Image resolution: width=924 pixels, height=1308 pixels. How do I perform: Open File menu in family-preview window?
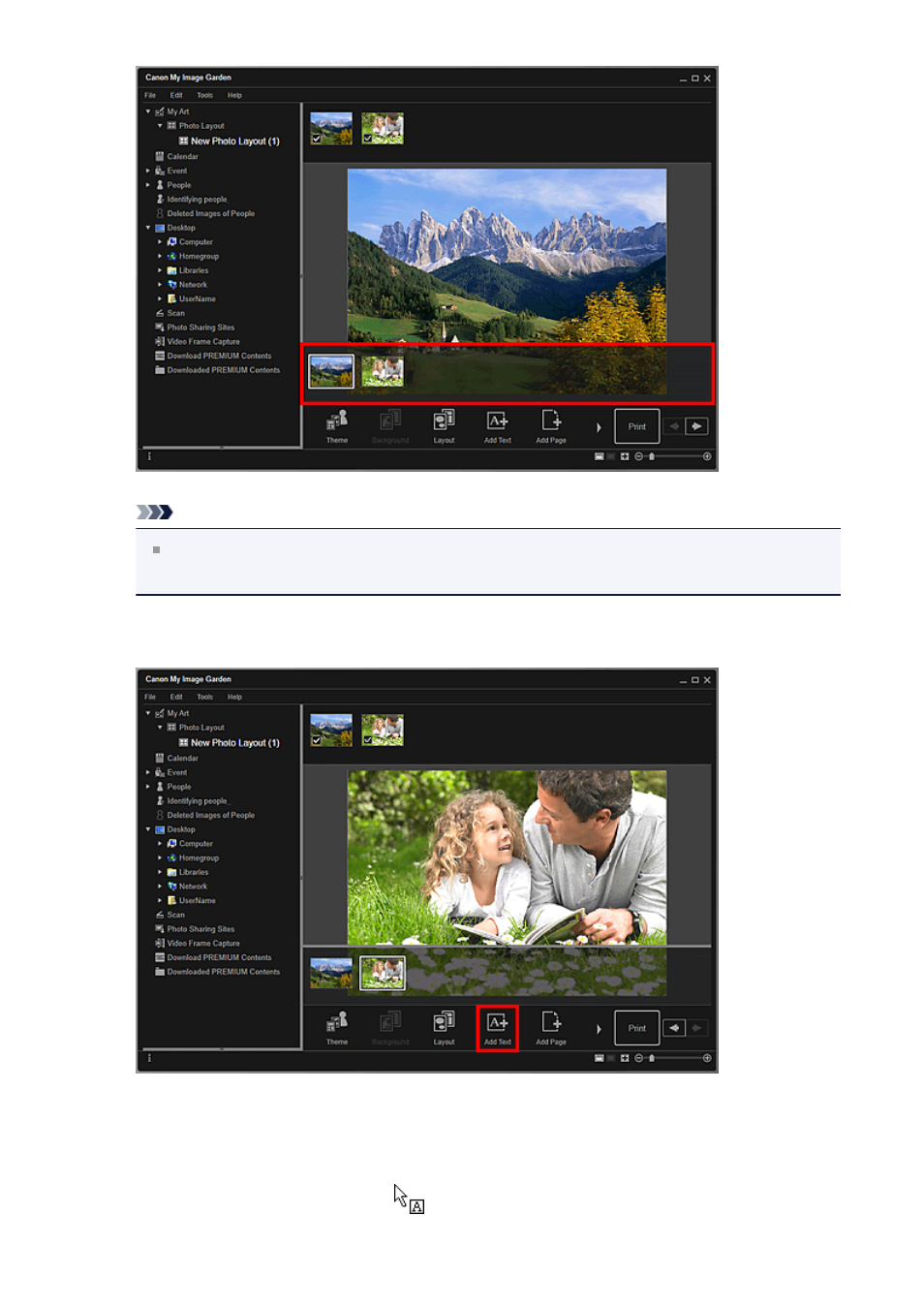pyautogui.click(x=150, y=697)
